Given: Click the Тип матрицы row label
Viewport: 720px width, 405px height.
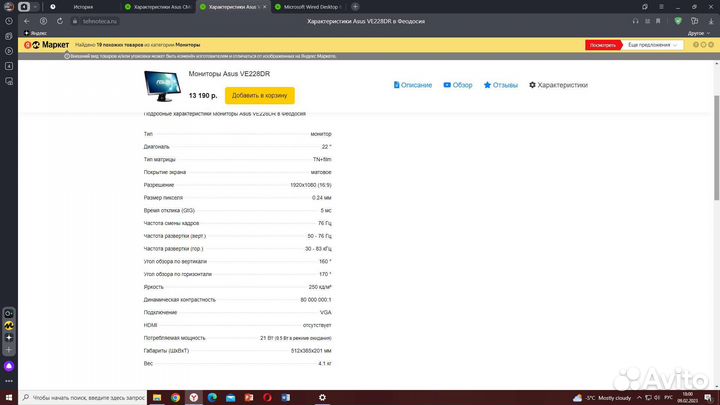Looking at the screenshot, I should coord(159,159).
